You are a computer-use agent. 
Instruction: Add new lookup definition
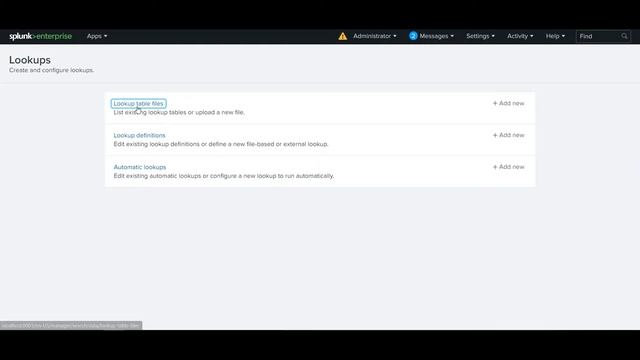[x=509, y=135]
